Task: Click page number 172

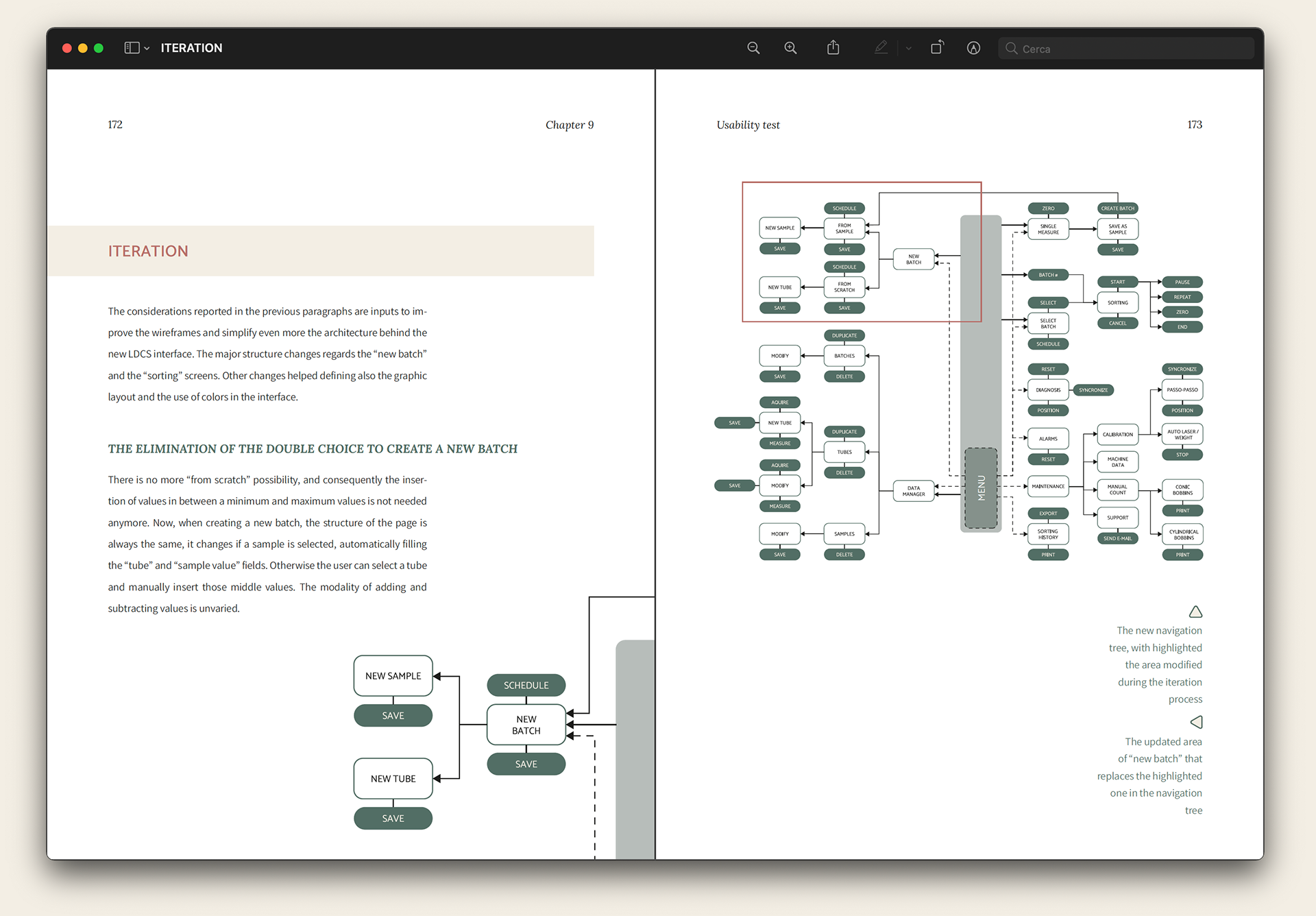Action: click(x=115, y=125)
